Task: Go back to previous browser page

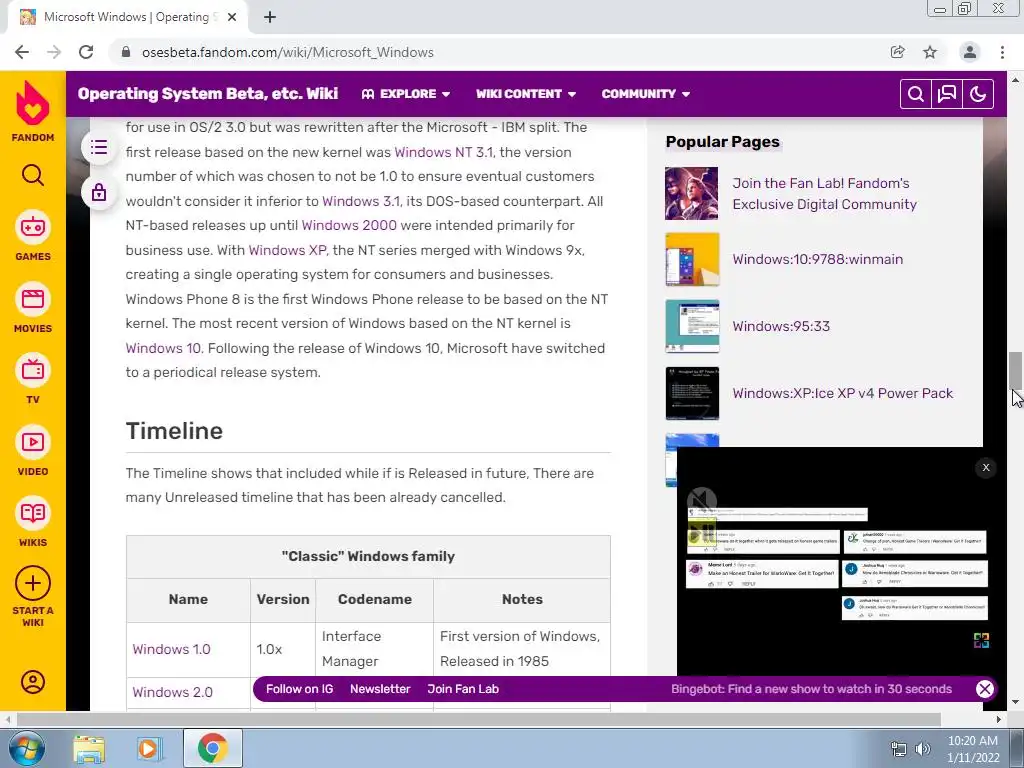Action: (22, 52)
